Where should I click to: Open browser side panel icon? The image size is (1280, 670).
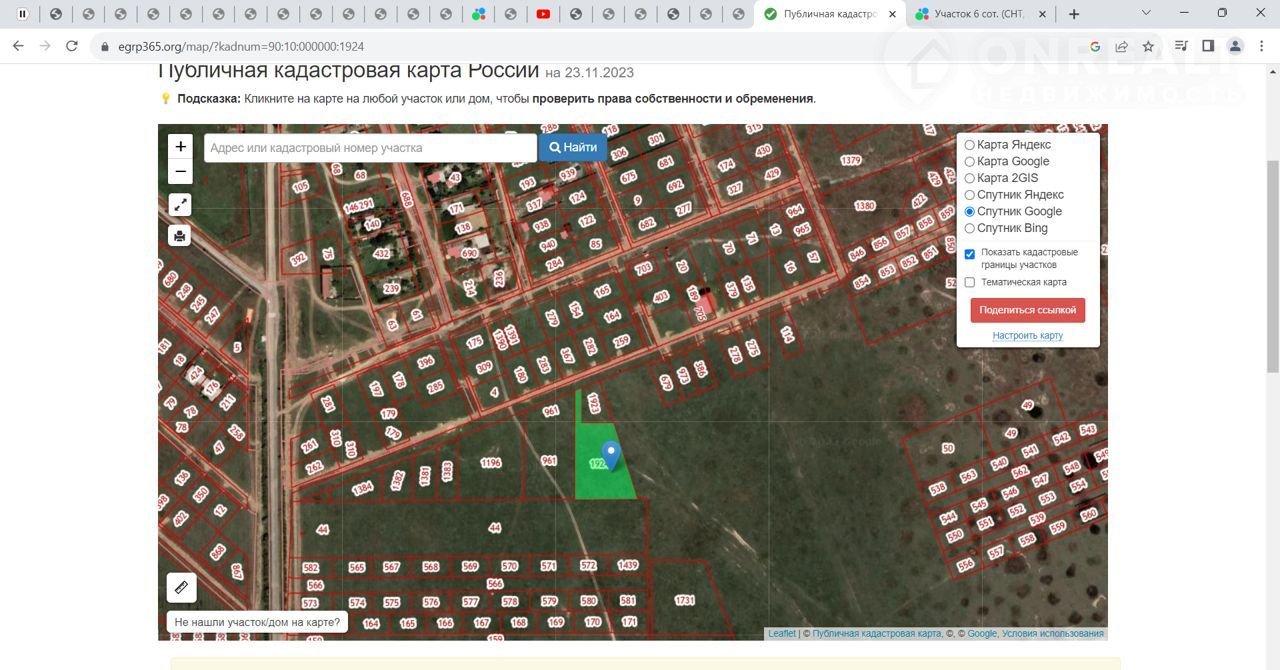click(1208, 46)
